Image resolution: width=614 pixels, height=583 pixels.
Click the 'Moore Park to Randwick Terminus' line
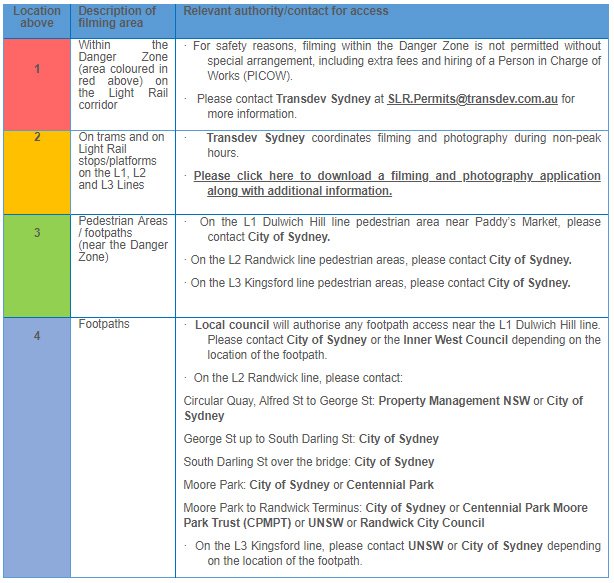(x=386, y=516)
